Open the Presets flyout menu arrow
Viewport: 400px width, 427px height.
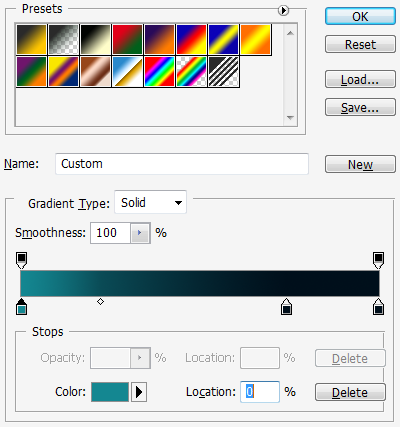(283, 11)
